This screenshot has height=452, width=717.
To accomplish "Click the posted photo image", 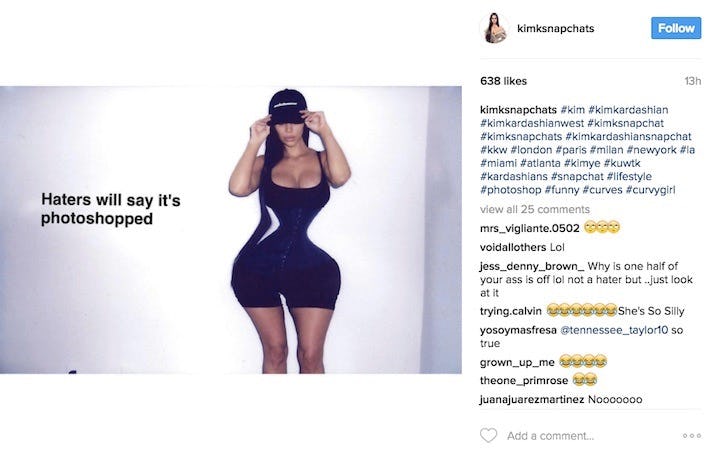I will tap(230, 230).
